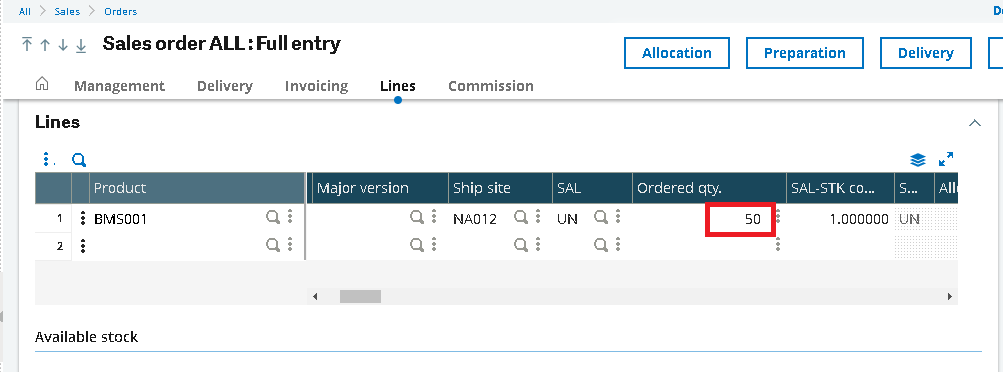Viewport: 1003px width, 372px height.
Task: Click the Preparation button
Action: click(805, 53)
